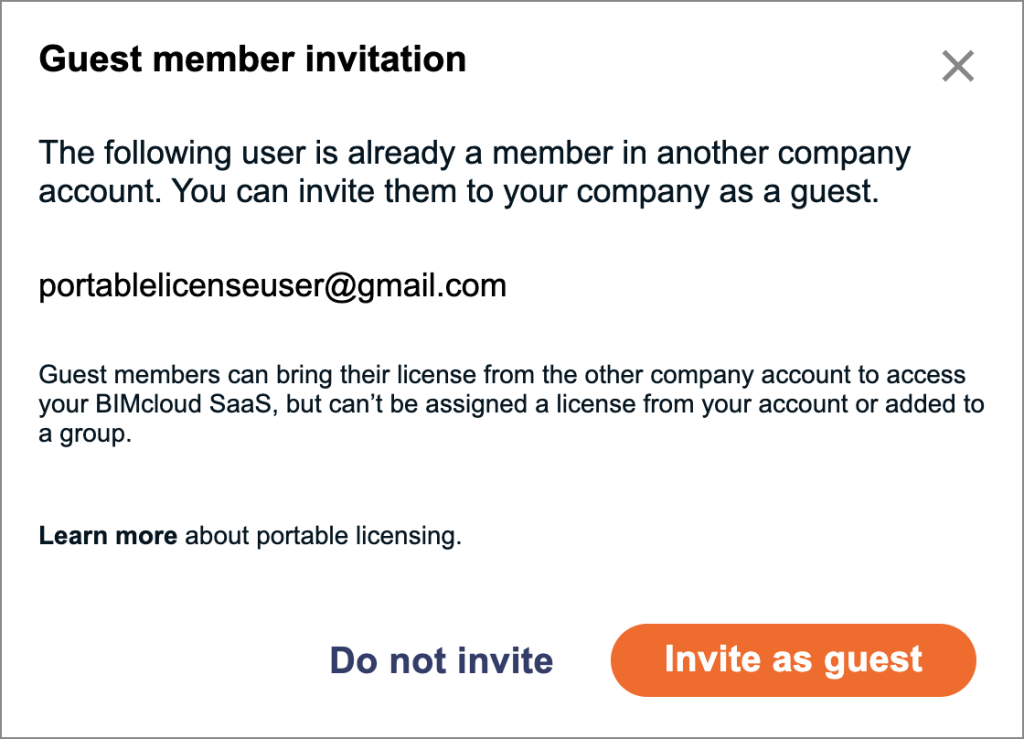Click the portablelicenseuser@gmail.com email address

(272, 287)
